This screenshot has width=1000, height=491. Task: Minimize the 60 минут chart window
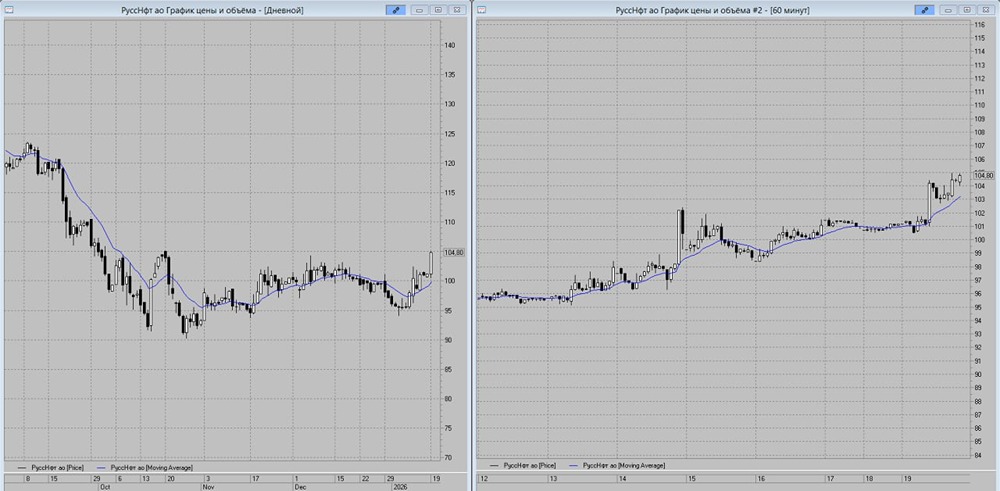coord(948,10)
